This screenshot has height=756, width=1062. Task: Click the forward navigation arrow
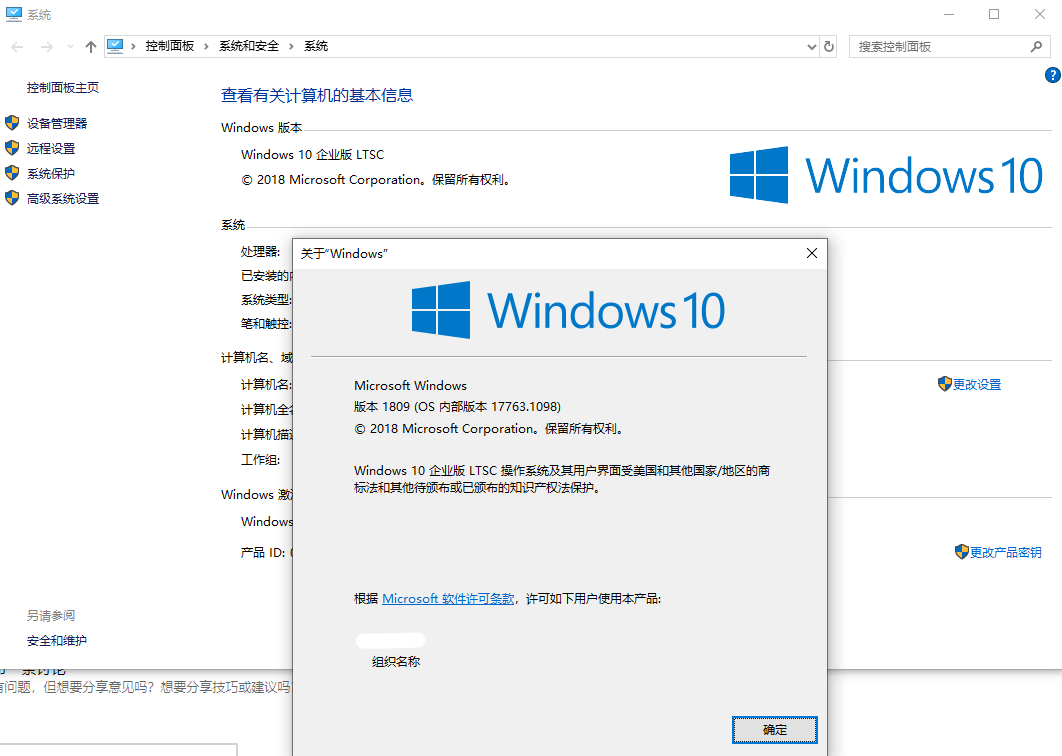coord(47,47)
